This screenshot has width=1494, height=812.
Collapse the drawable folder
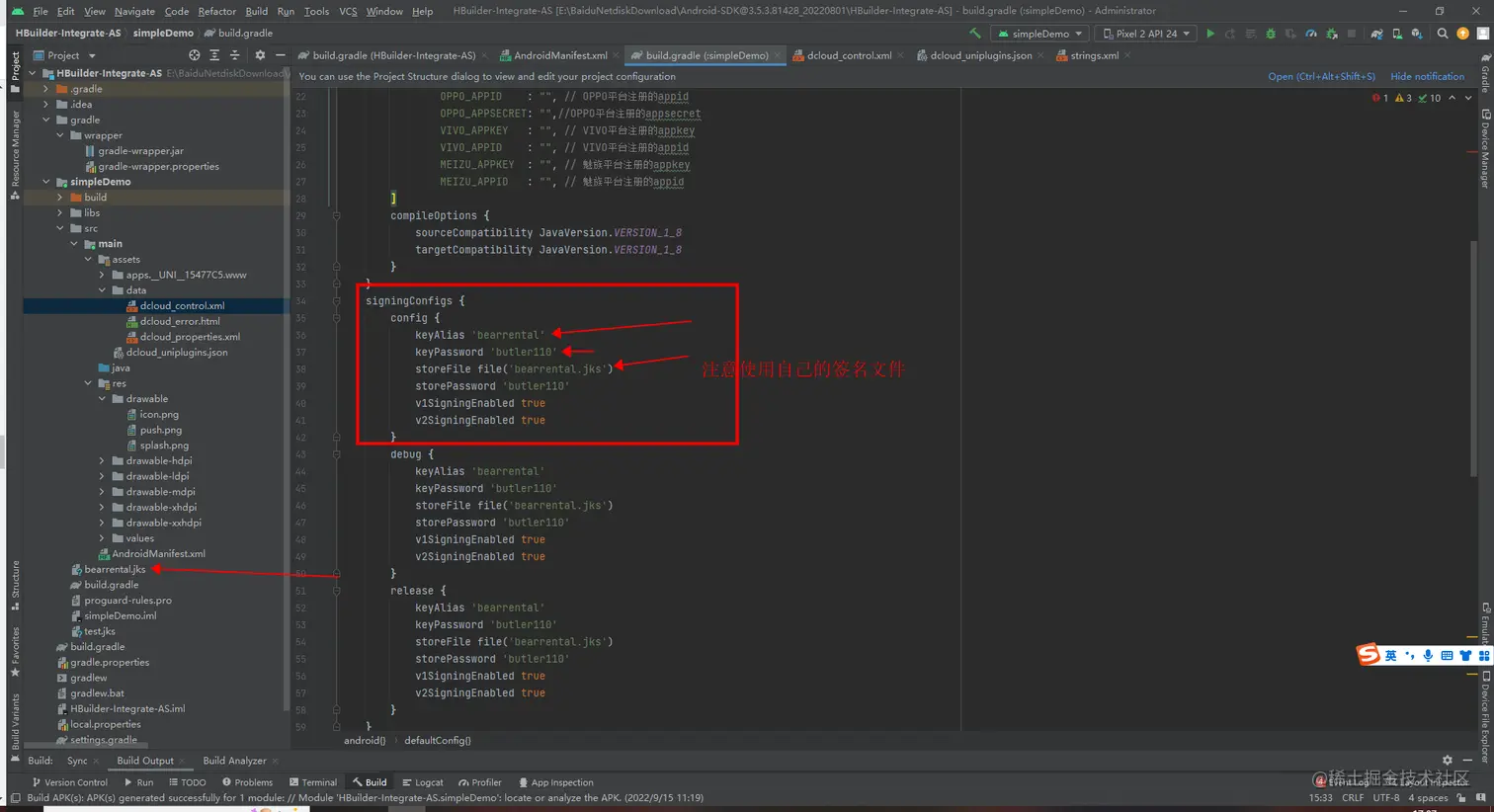pyautogui.click(x=102, y=399)
